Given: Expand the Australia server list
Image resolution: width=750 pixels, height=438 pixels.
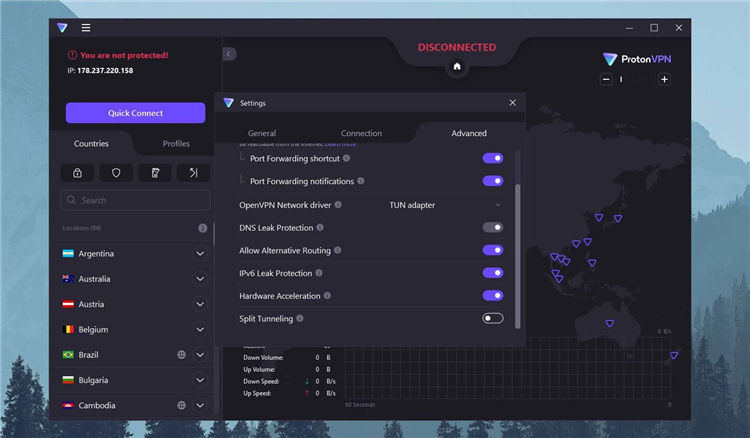Looking at the screenshot, I should tap(200, 279).
